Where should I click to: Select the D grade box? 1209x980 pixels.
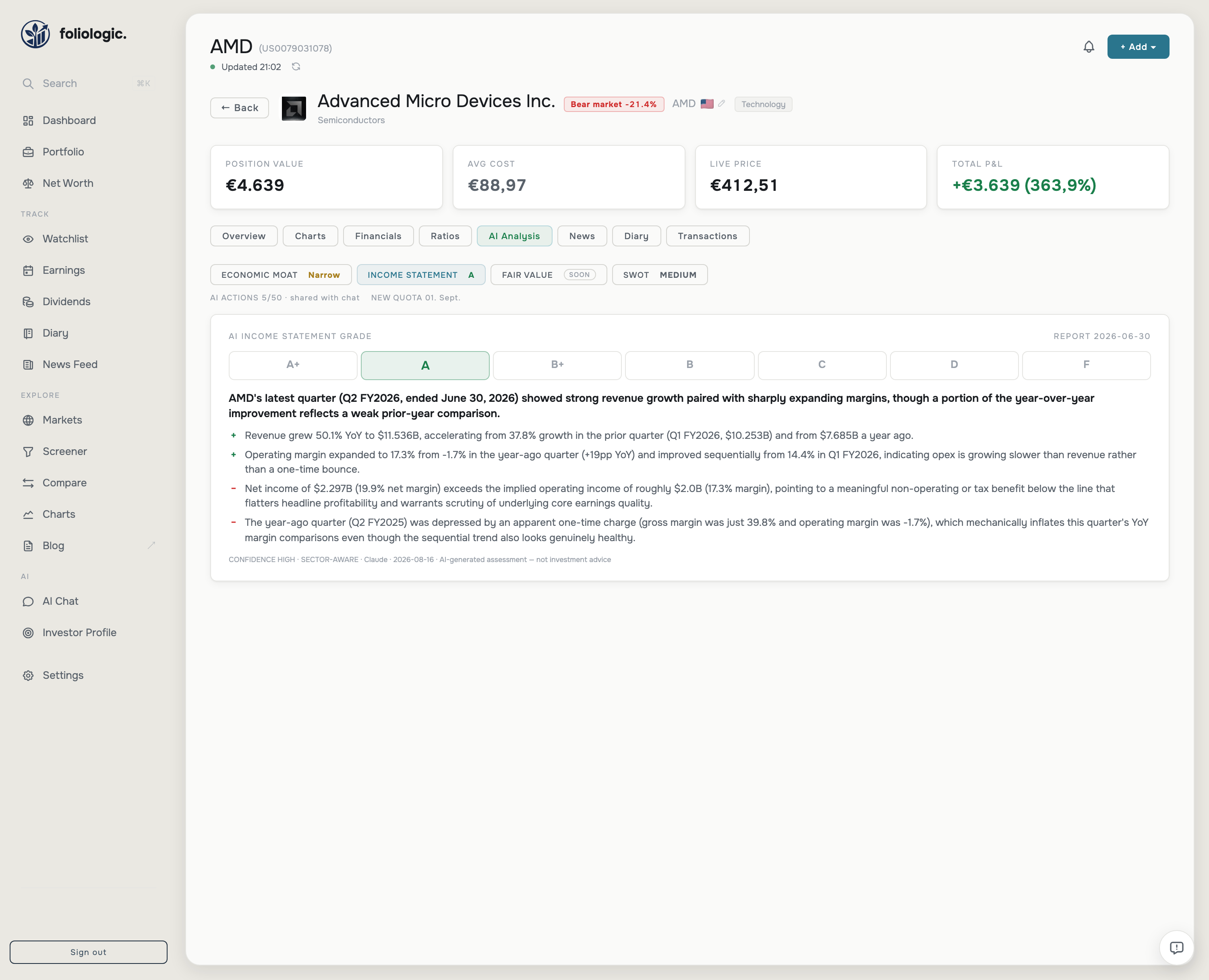click(954, 365)
